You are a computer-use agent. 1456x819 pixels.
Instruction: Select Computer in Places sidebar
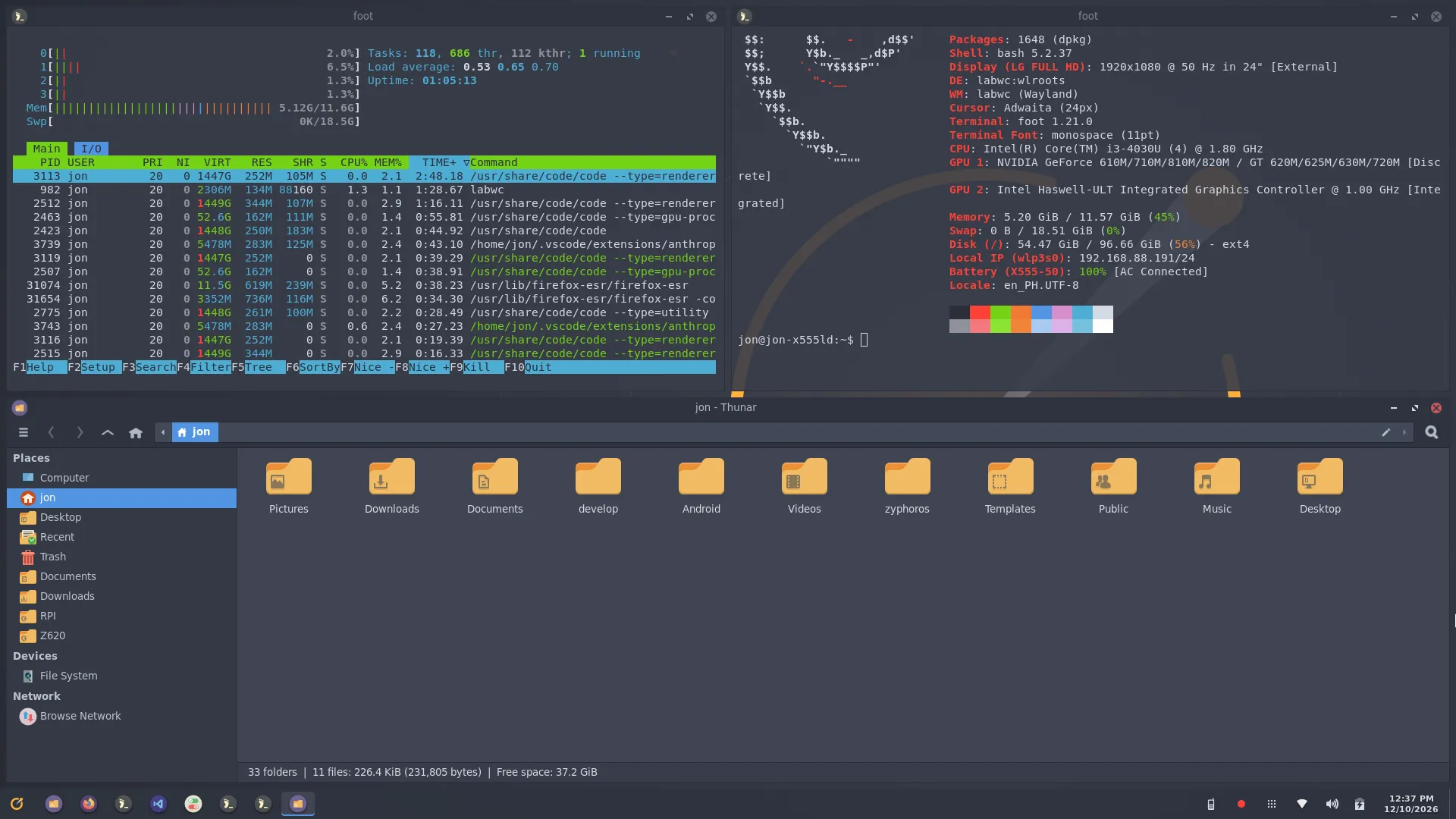(121, 478)
